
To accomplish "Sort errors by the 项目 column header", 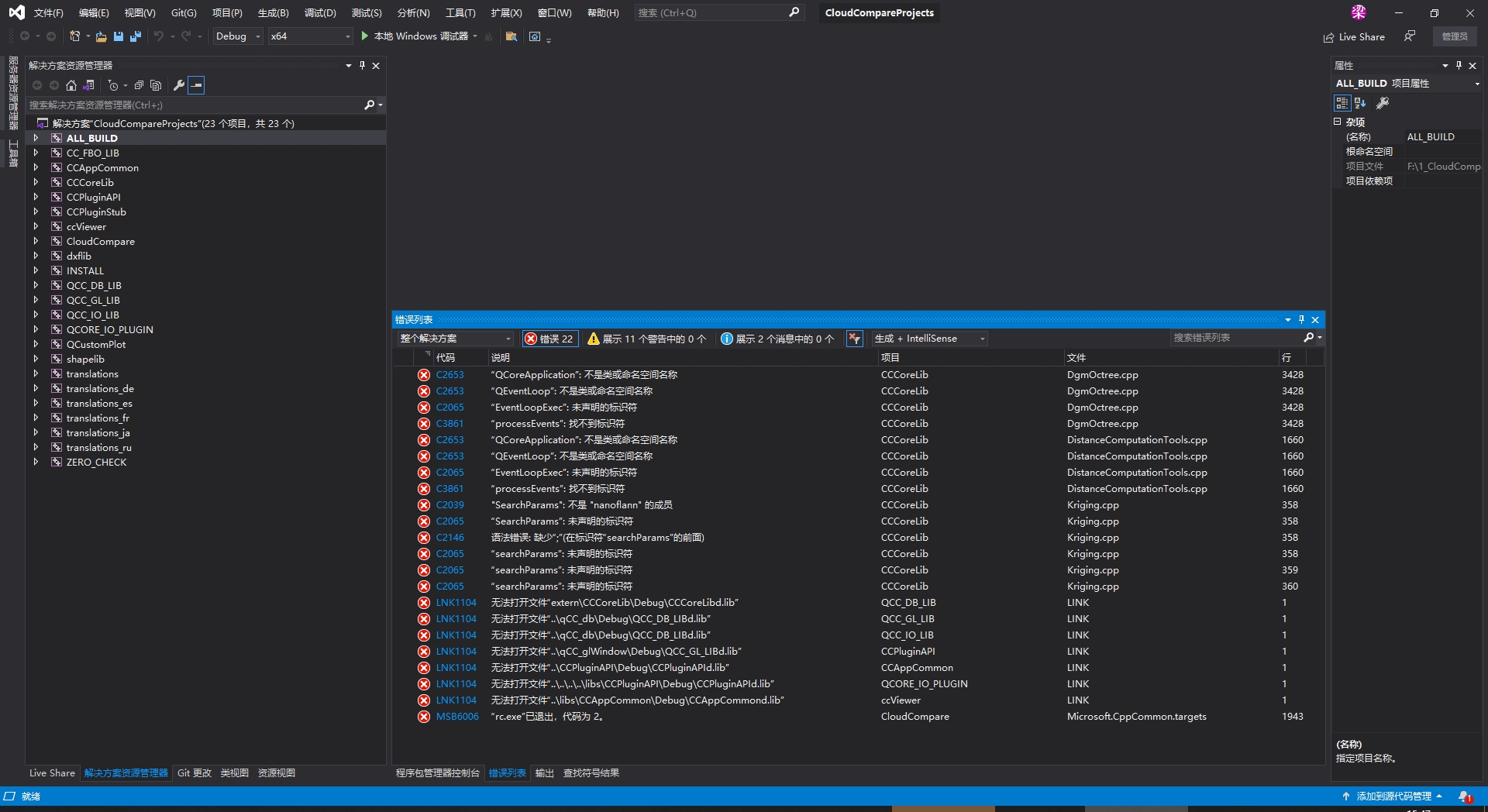I will click(x=890, y=358).
